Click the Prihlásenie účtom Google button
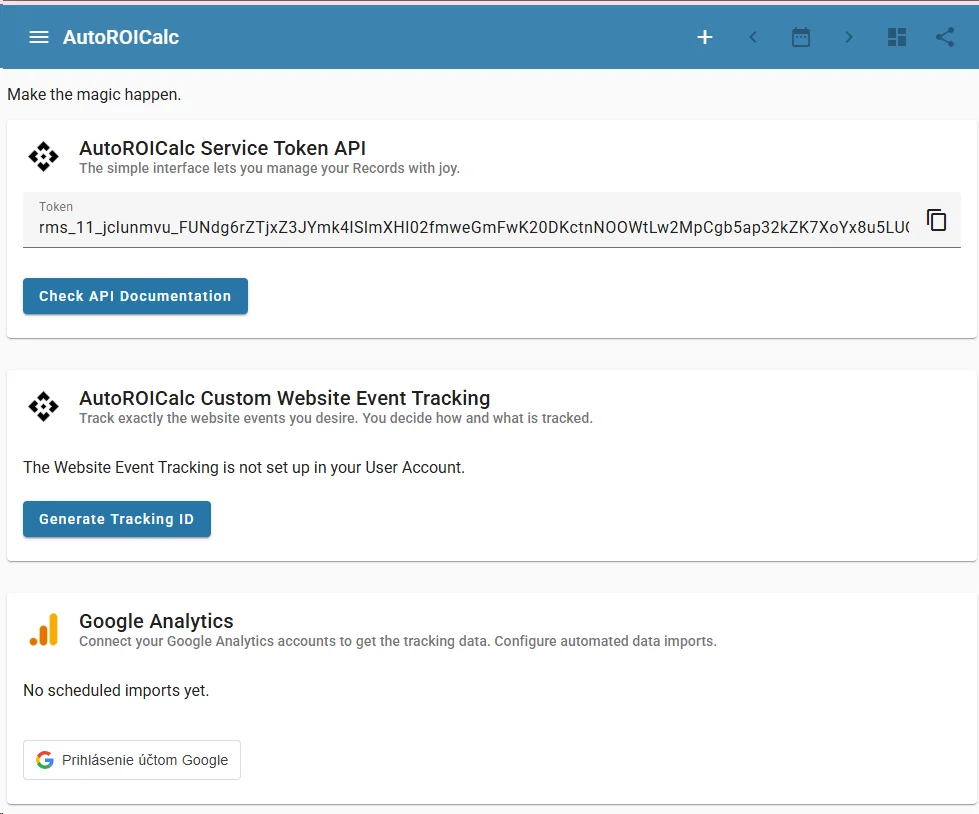The height and width of the screenshot is (814, 979). 131,759
